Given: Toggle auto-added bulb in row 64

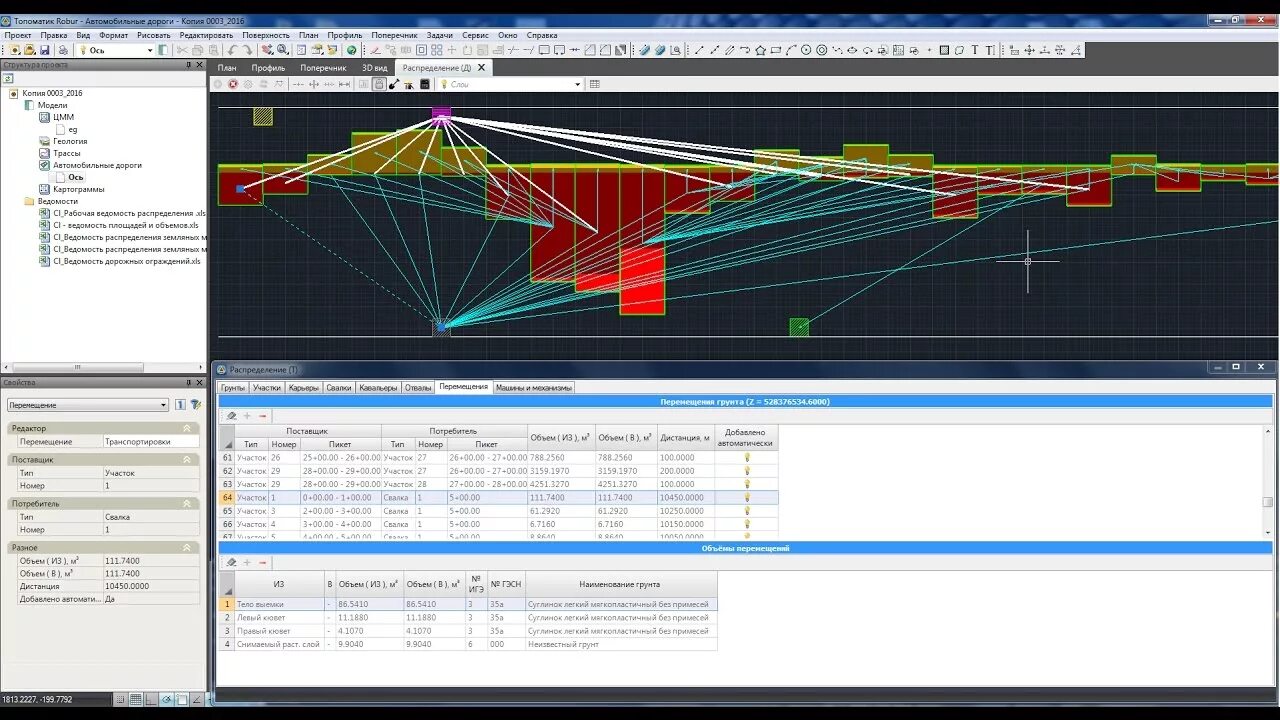Looking at the screenshot, I should pyautogui.click(x=746, y=497).
